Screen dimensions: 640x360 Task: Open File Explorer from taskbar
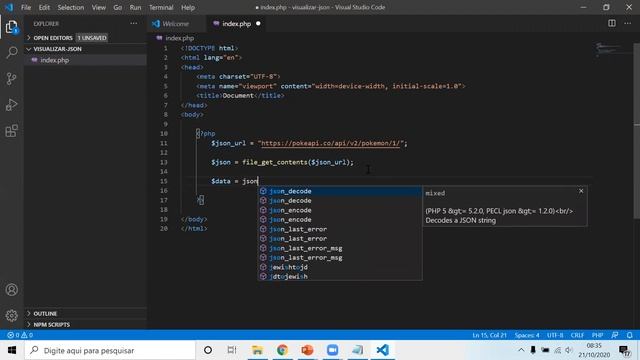(257, 350)
